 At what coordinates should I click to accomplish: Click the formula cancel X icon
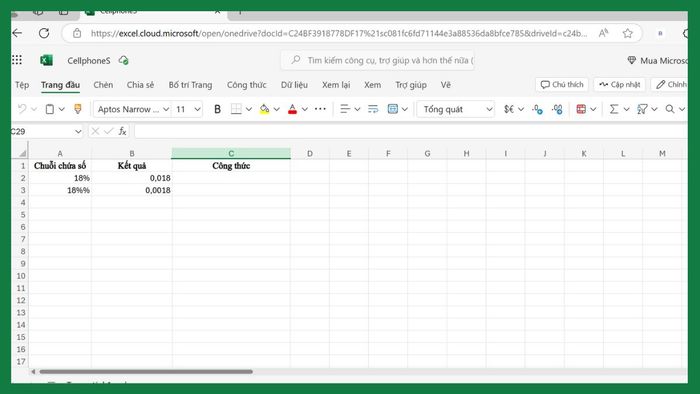point(95,131)
